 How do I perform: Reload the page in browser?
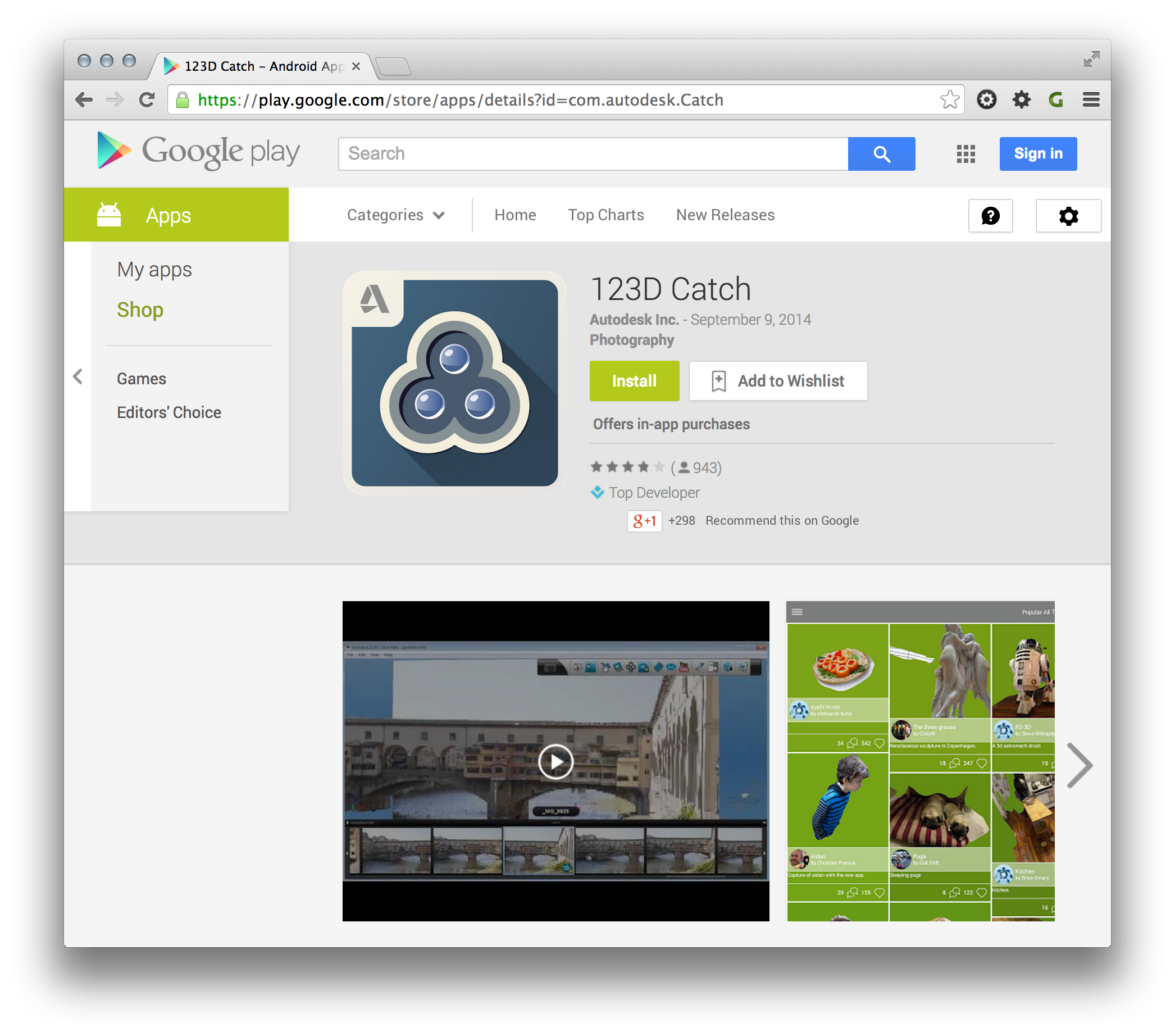coord(147,100)
